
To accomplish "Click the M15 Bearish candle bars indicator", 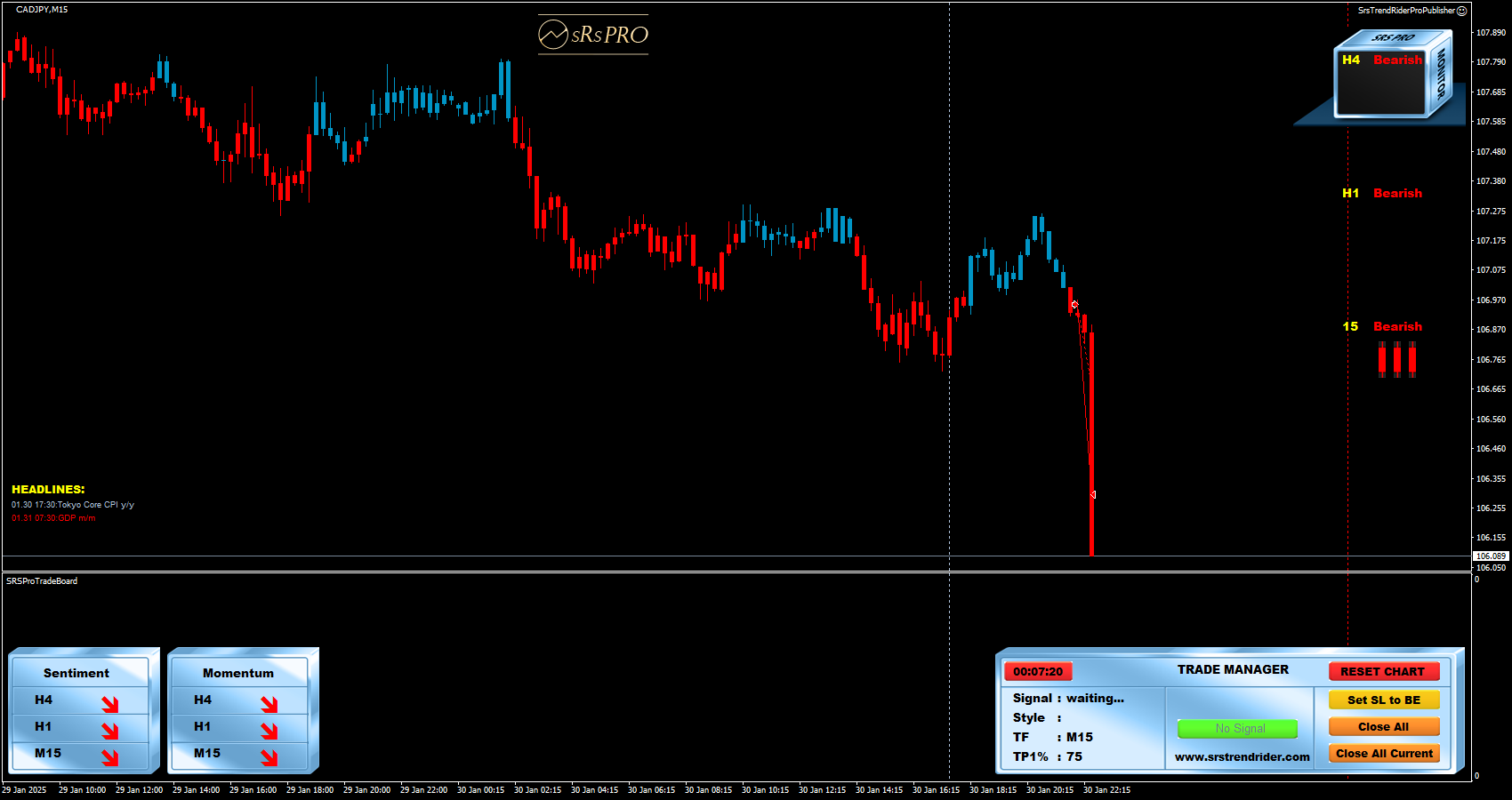I will pyautogui.click(x=1396, y=360).
